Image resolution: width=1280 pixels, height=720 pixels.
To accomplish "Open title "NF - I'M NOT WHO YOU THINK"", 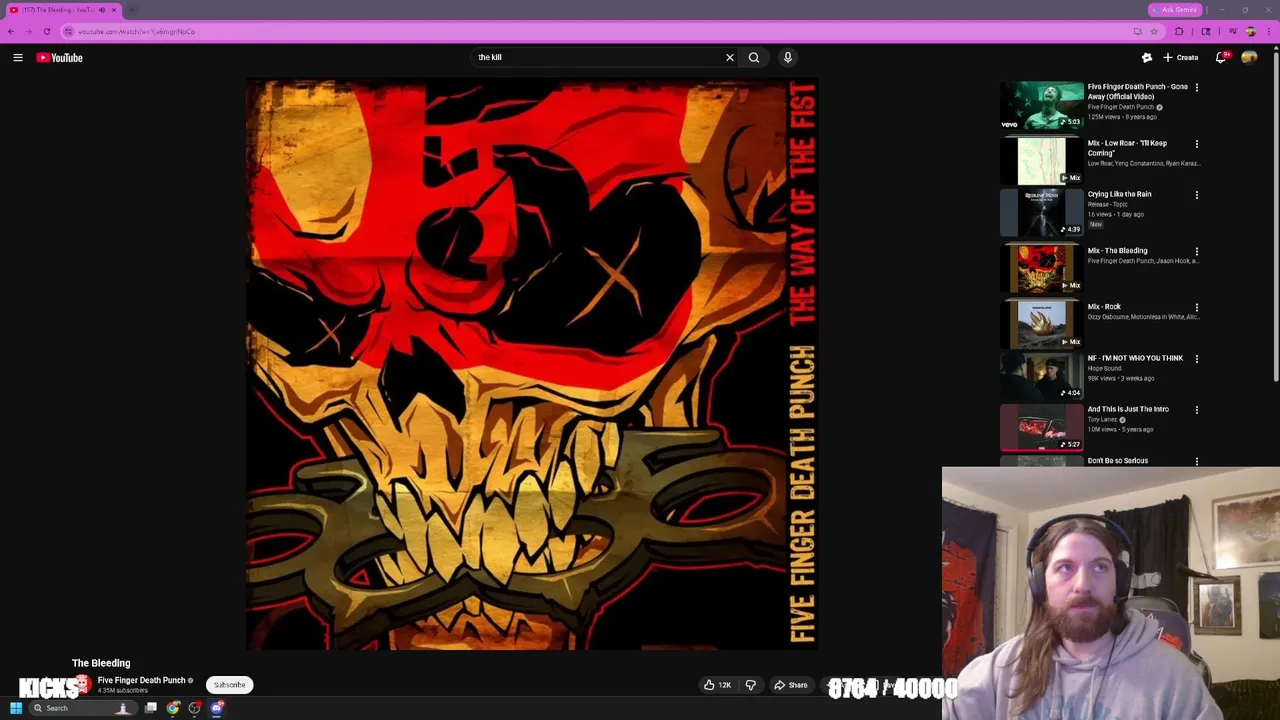I will point(1135,358).
